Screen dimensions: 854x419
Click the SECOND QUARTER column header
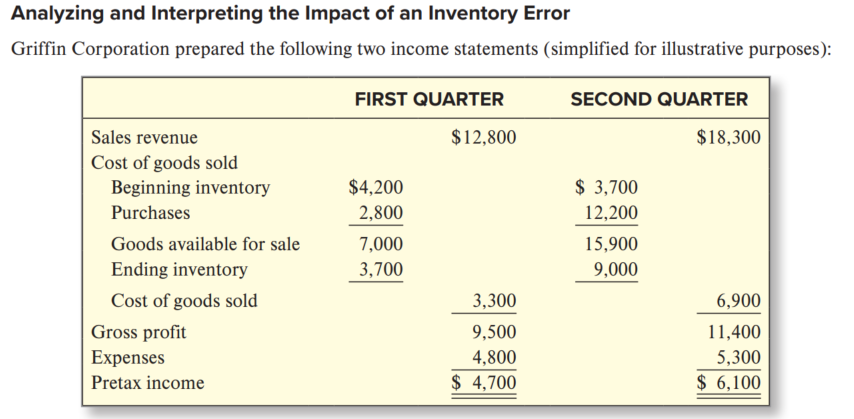click(658, 99)
